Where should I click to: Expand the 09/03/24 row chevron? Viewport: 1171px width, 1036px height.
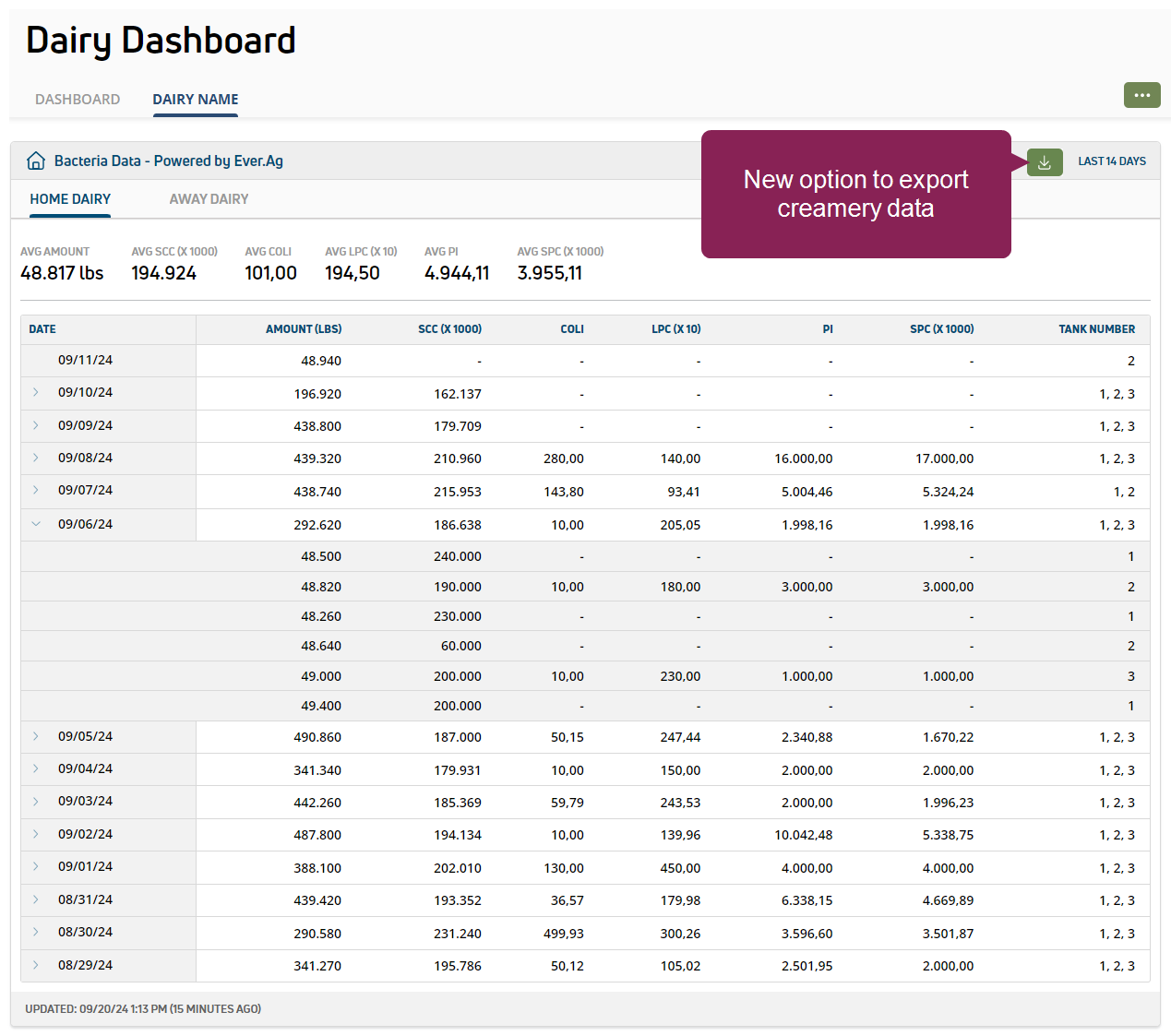(x=36, y=801)
